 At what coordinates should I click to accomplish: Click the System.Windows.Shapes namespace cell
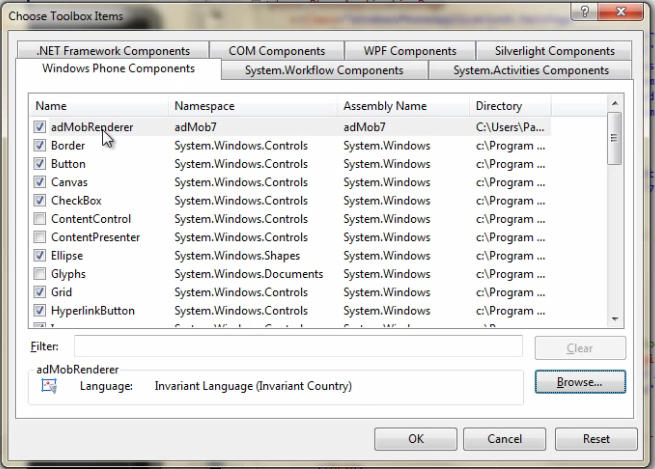click(237, 256)
